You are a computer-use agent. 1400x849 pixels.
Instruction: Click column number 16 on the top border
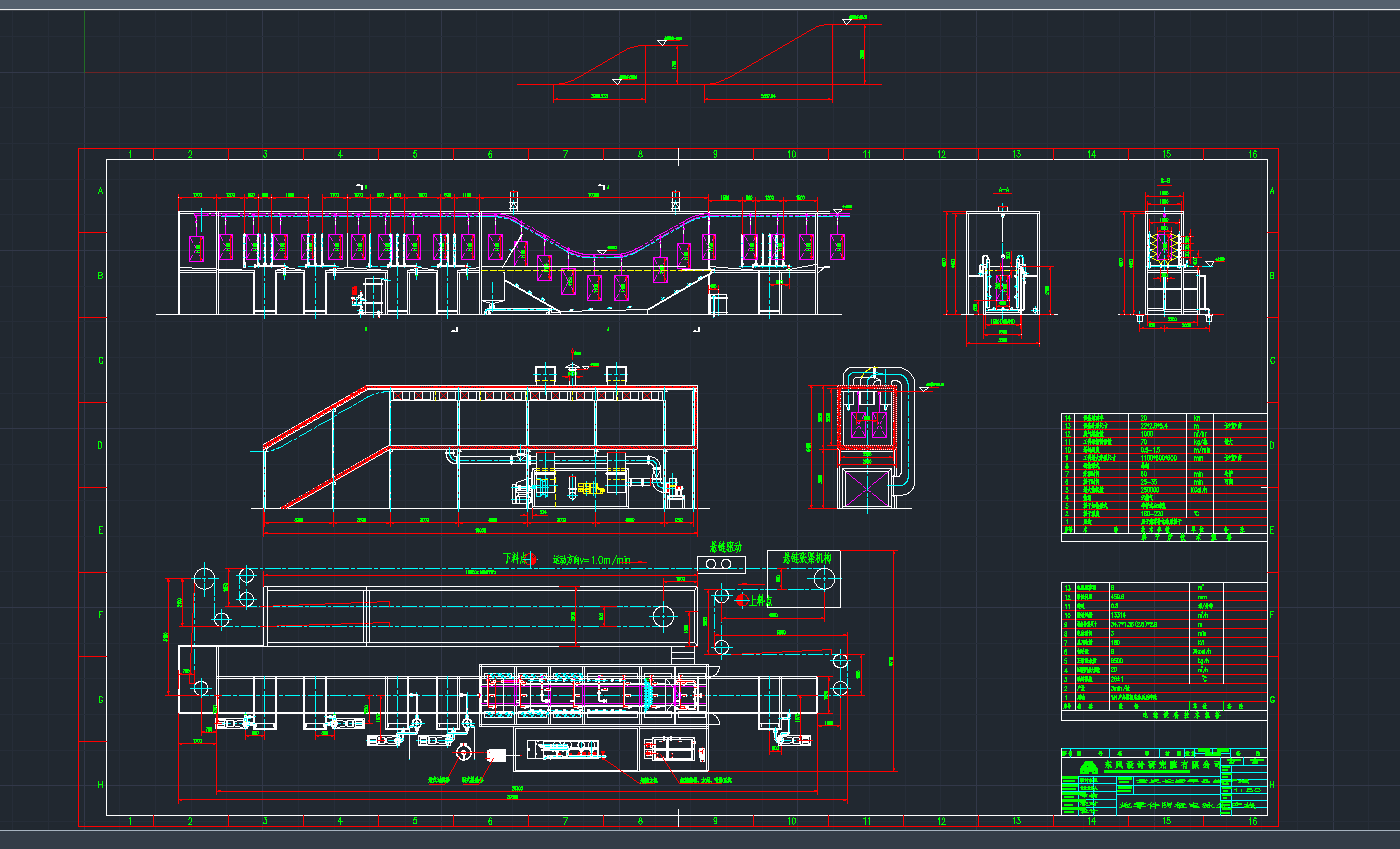1252,154
